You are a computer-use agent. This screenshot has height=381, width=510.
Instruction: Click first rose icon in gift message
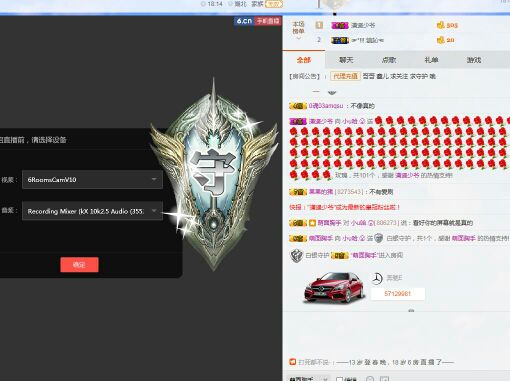(x=378, y=121)
